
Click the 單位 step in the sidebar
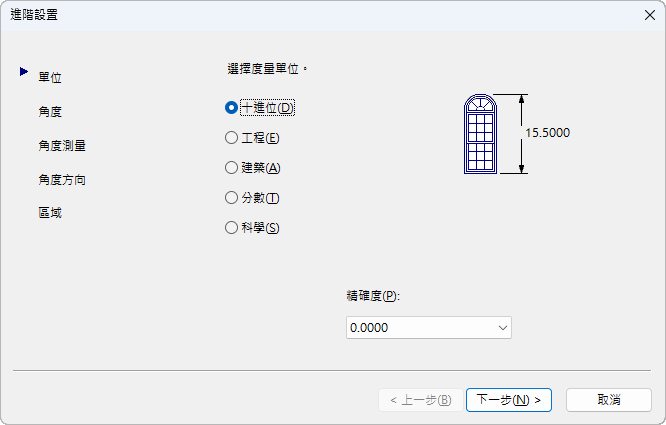(x=50, y=77)
